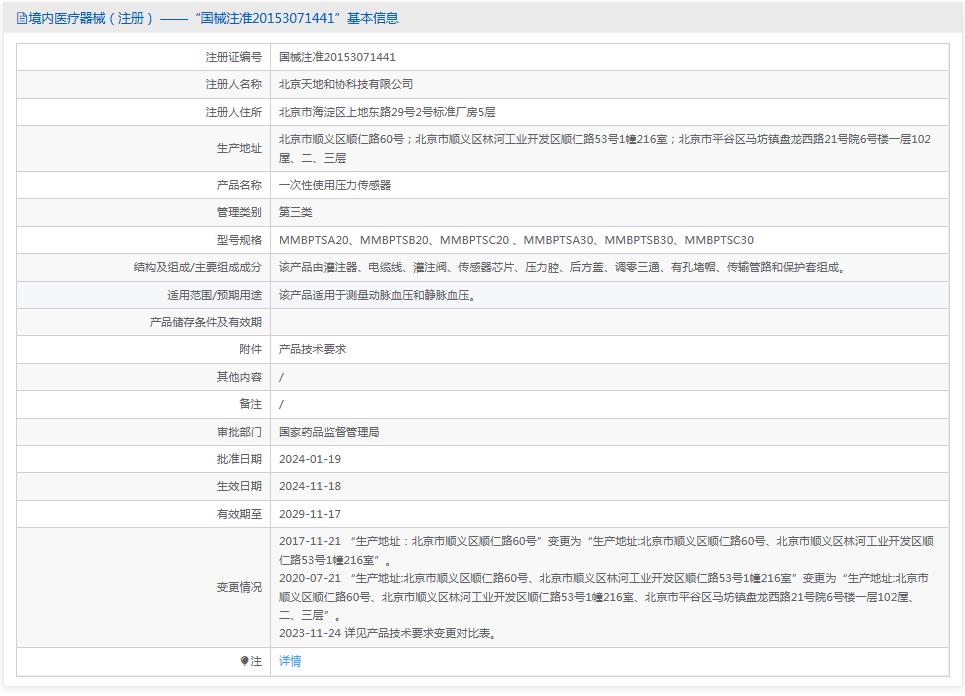Click the 生产地址 cell content
The width and height of the screenshot is (965, 696).
500,150
